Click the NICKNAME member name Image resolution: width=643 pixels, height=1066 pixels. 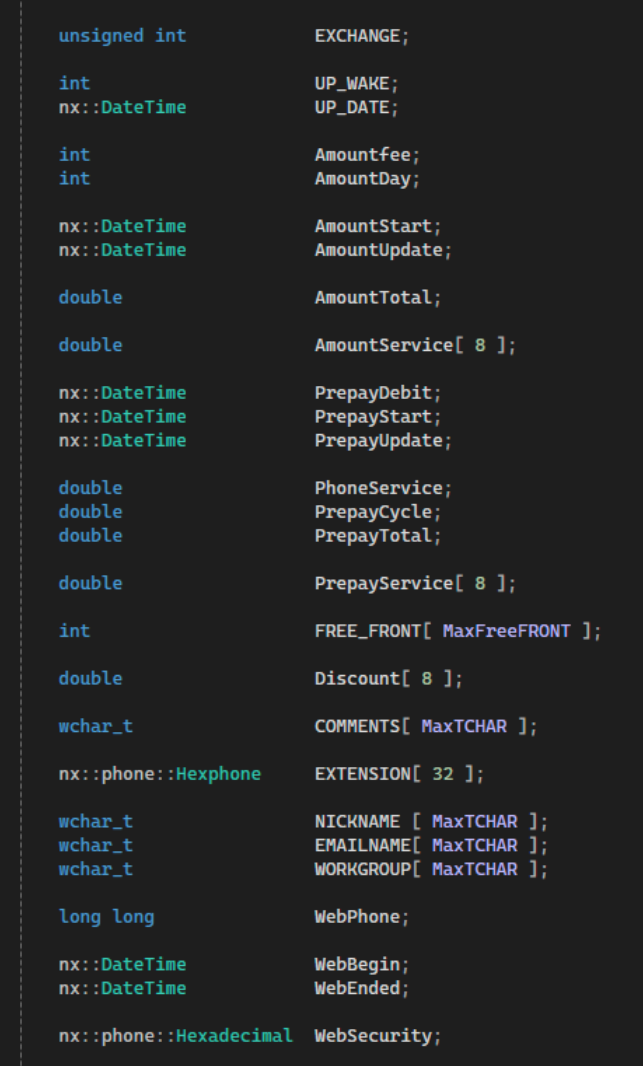pyautogui.click(x=357, y=822)
